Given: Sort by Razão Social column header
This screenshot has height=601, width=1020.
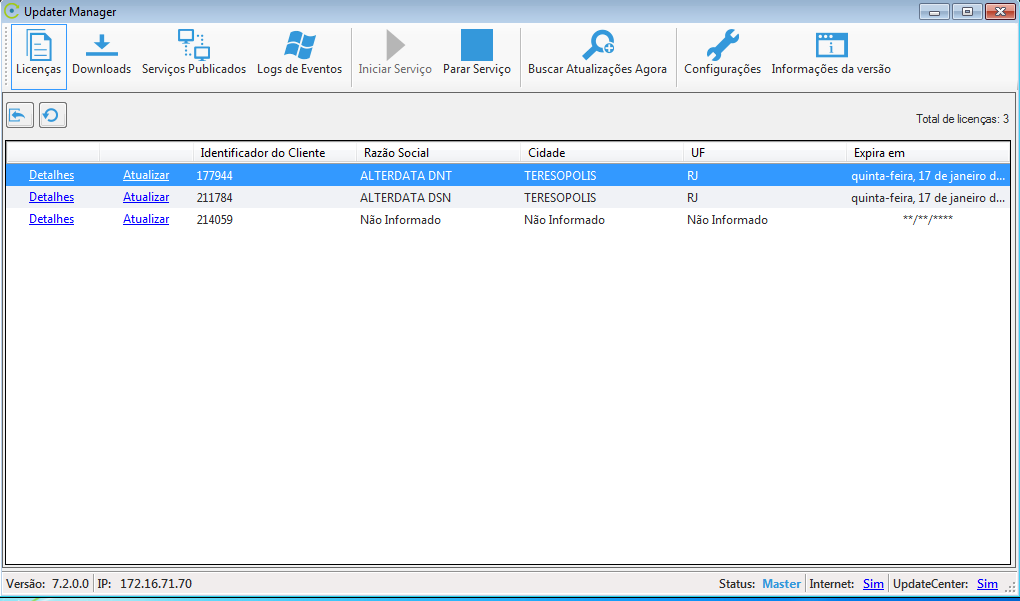Looking at the screenshot, I should [x=438, y=153].
